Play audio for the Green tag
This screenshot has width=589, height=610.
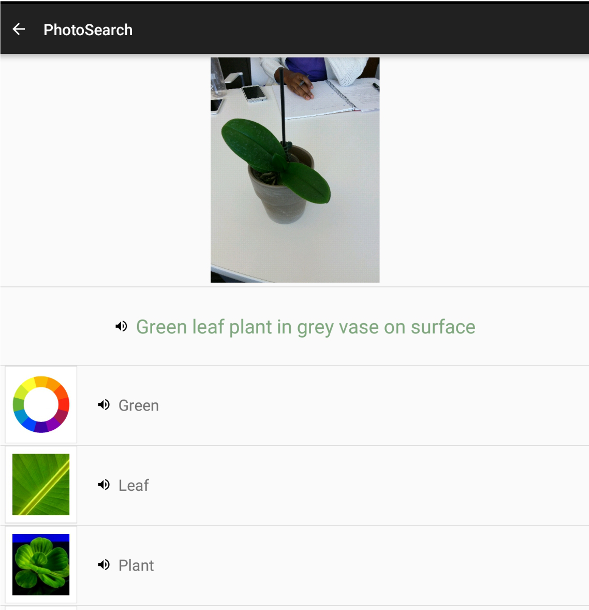pos(103,405)
